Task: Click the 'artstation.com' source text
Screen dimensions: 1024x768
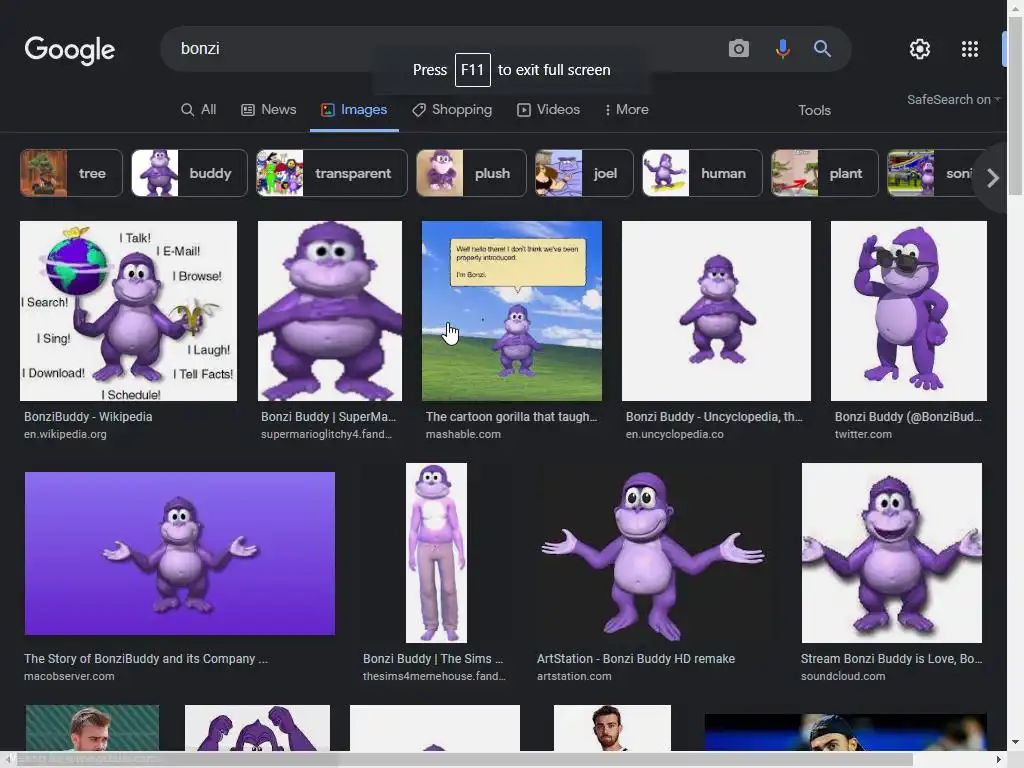Action: 574,677
